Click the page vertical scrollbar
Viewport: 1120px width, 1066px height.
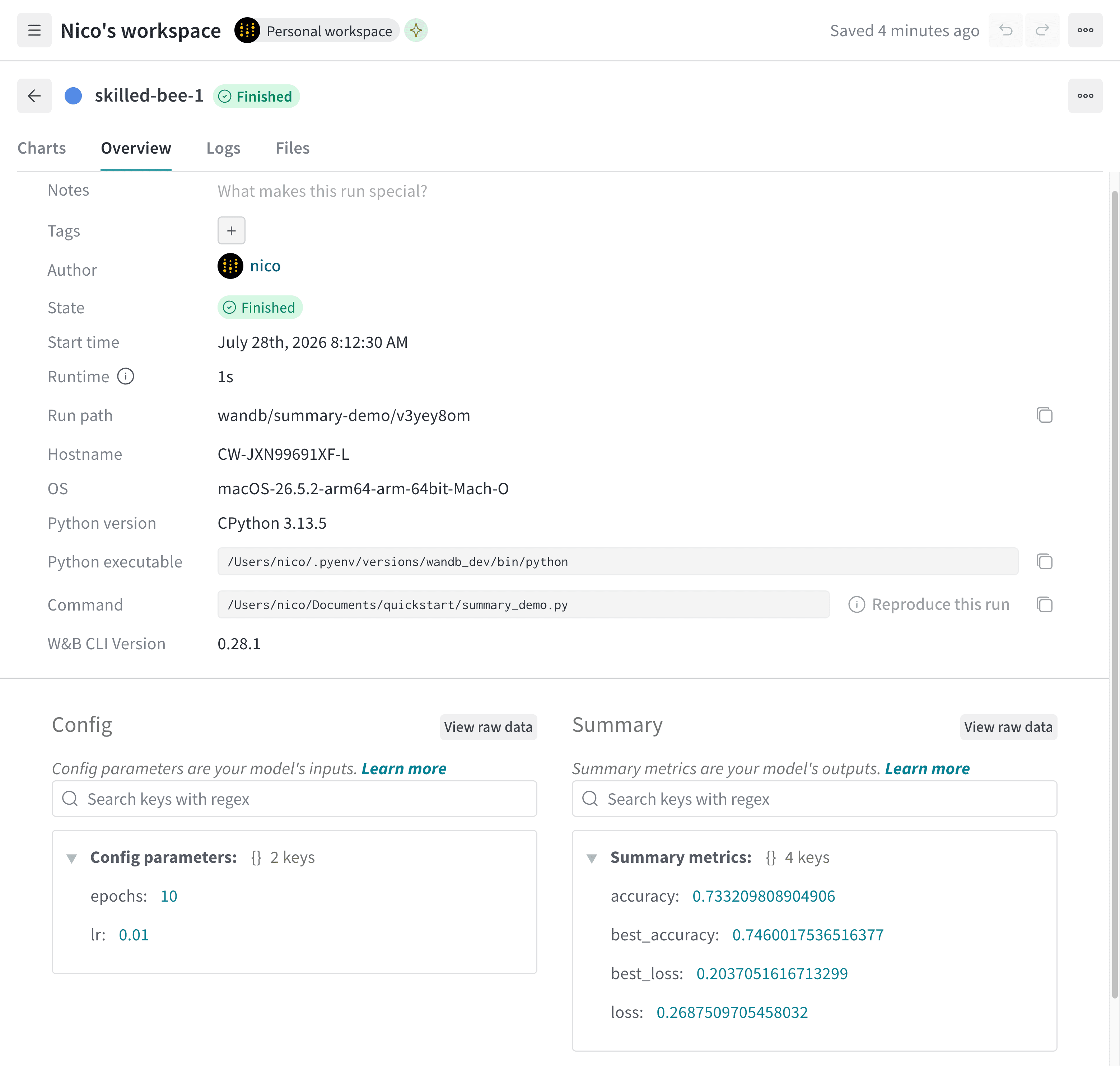1114,594
